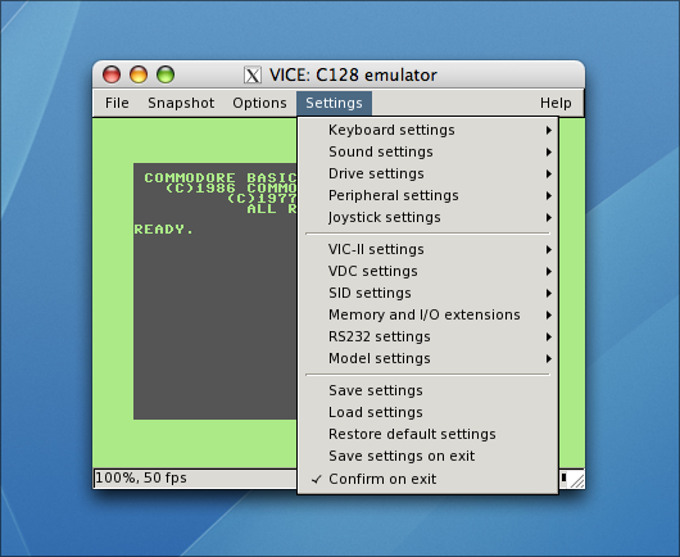The image size is (680, 557).
Task: Open the File menu
Action: [x=117, y=103]
